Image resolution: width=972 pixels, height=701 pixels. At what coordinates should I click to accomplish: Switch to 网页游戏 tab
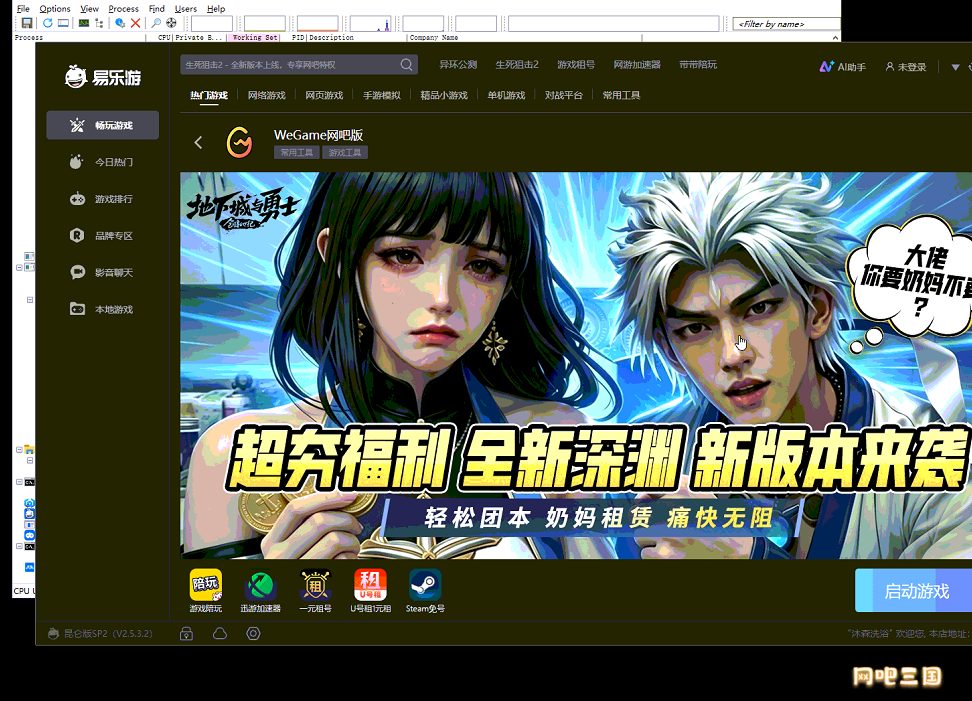324,95
